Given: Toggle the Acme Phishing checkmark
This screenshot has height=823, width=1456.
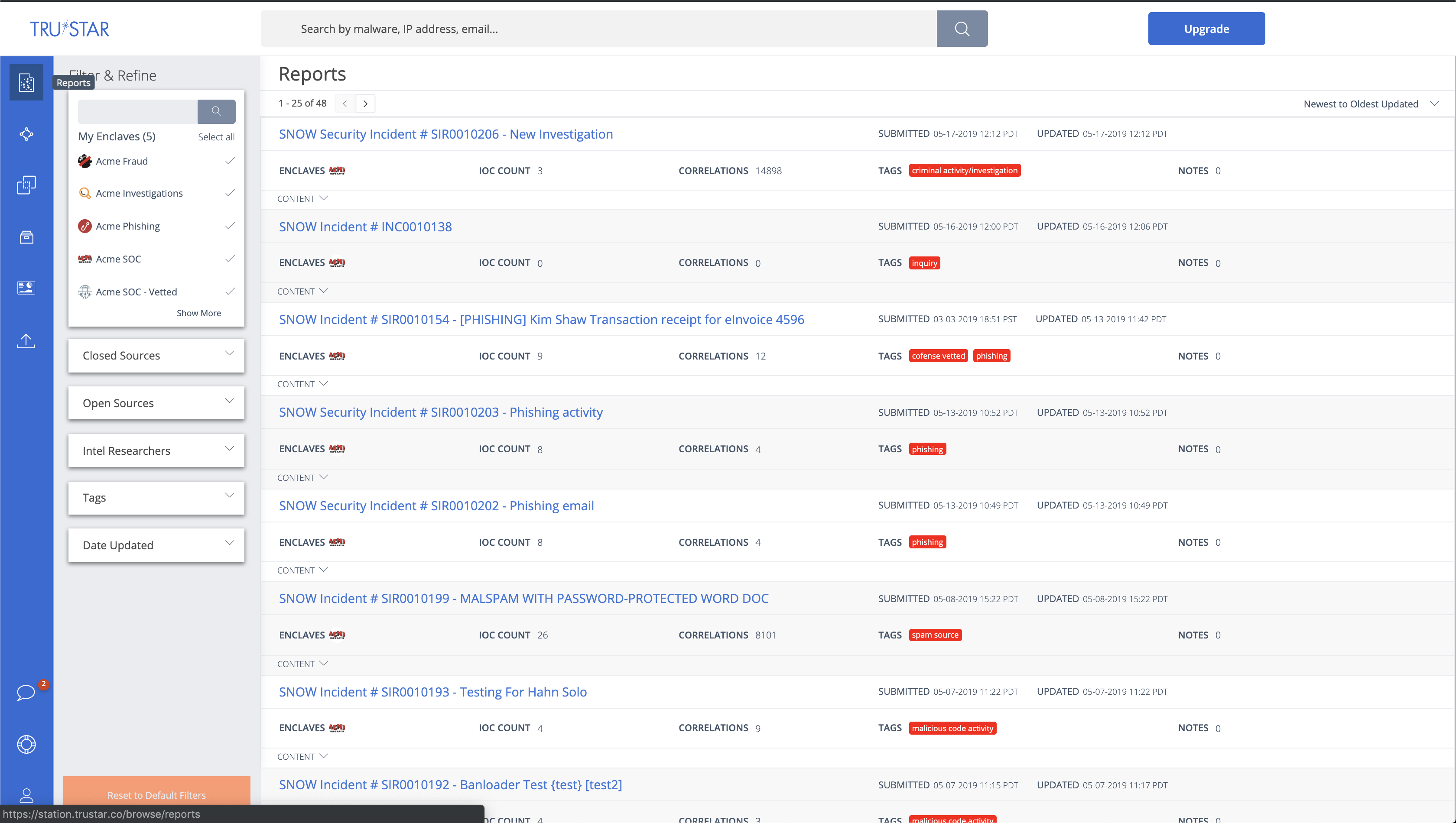Looking at the screenshot, I should coord(230,226).
